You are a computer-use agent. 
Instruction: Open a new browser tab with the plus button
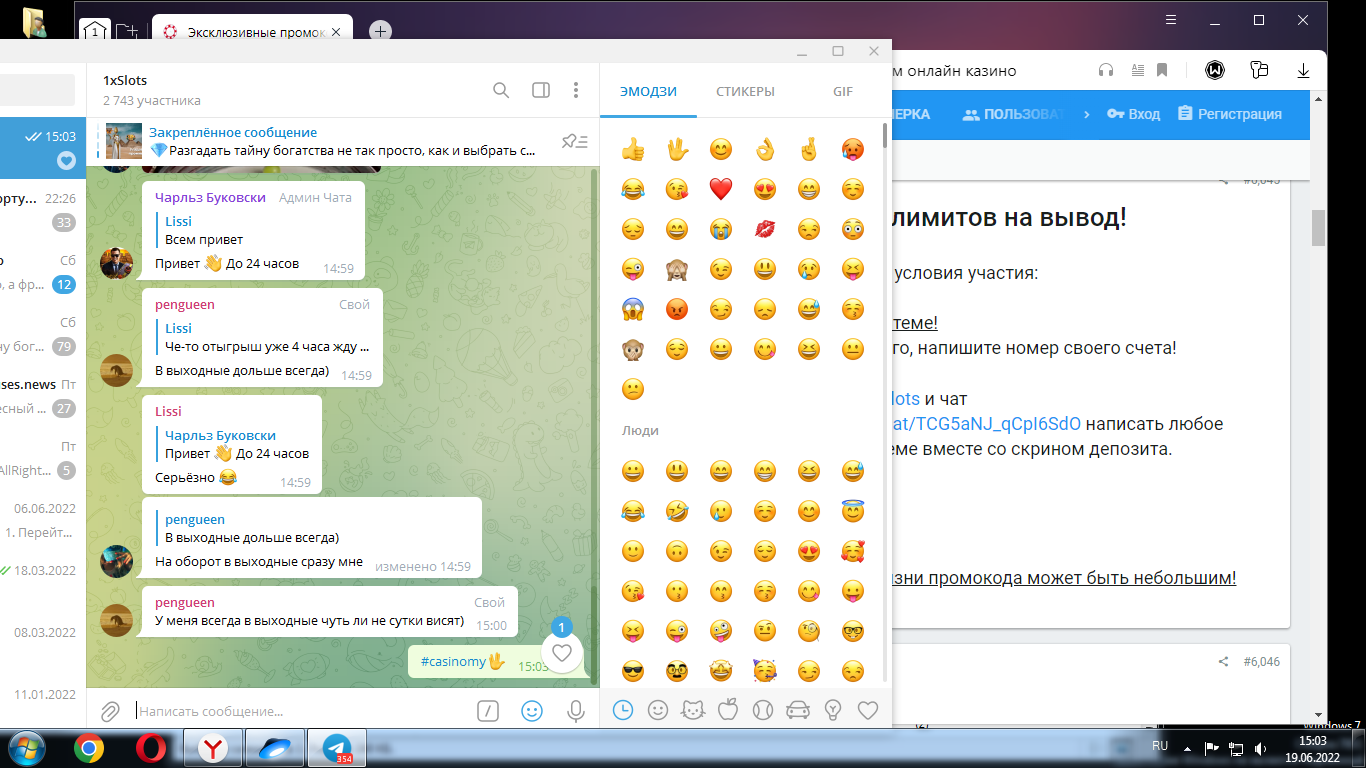click(x=380, y=32)
